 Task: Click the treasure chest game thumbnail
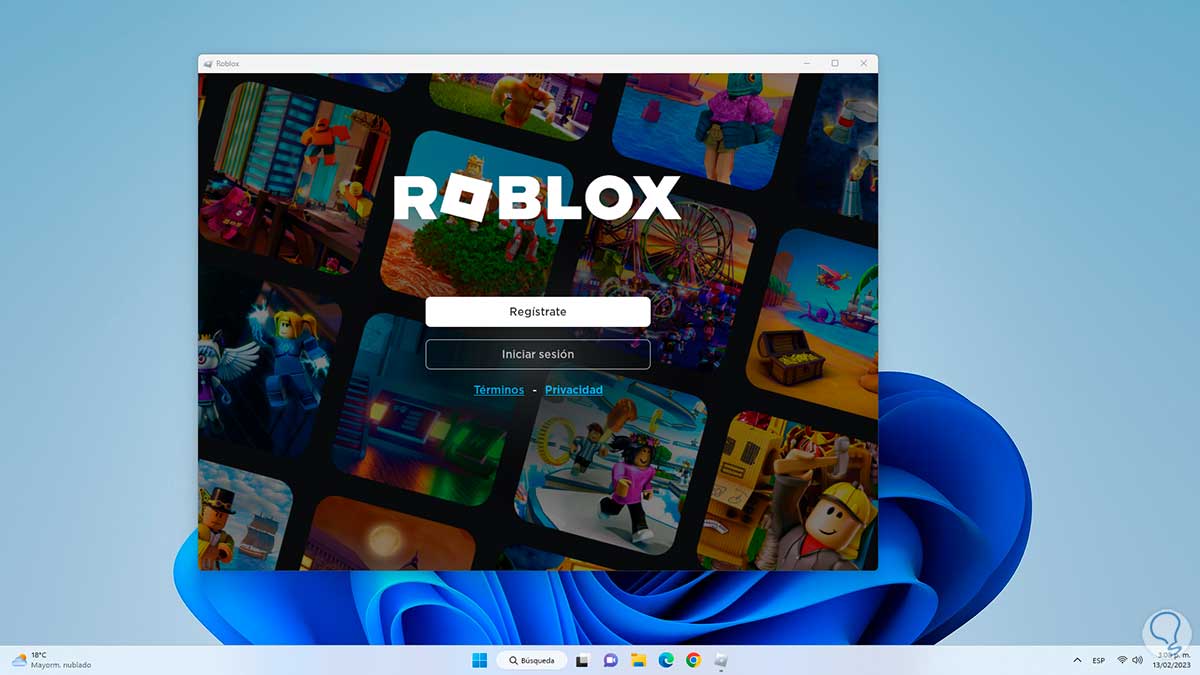pos(814,322)
